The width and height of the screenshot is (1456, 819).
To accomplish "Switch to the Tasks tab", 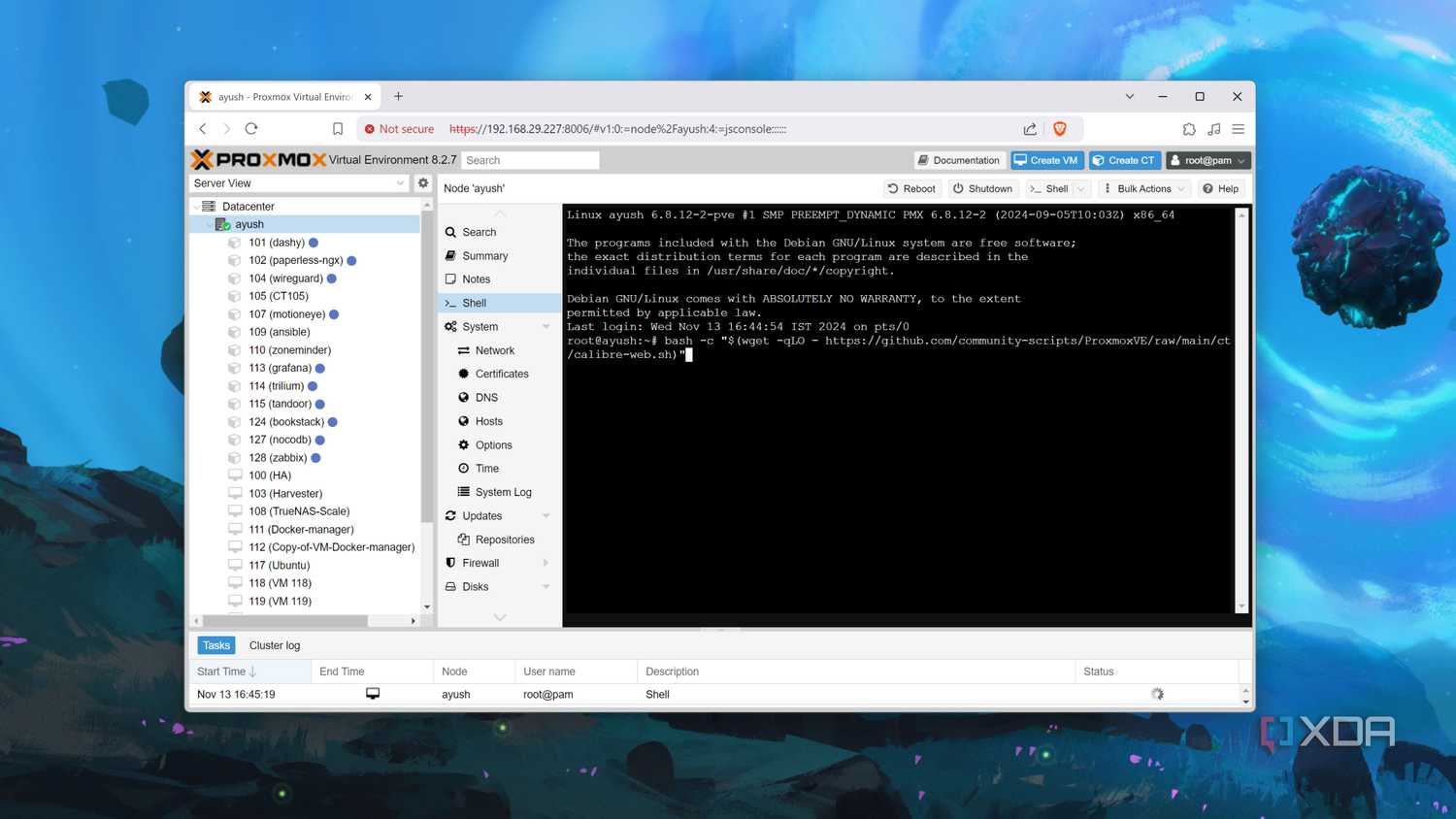I will pos(216,645).
